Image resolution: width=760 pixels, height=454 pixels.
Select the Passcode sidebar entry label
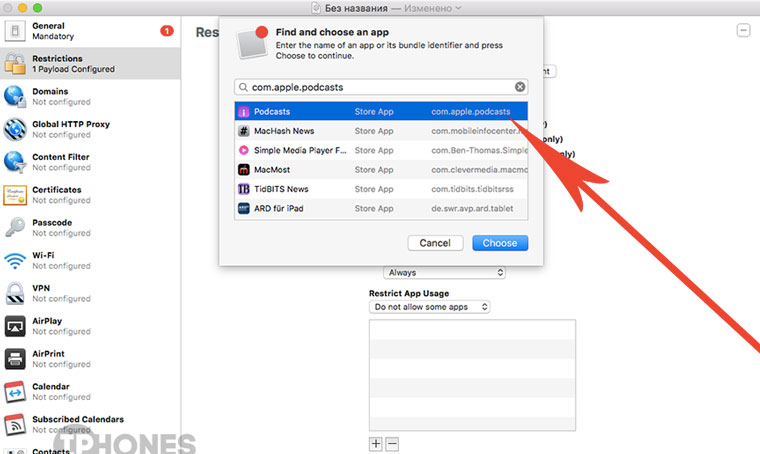[x=52, y=222]
